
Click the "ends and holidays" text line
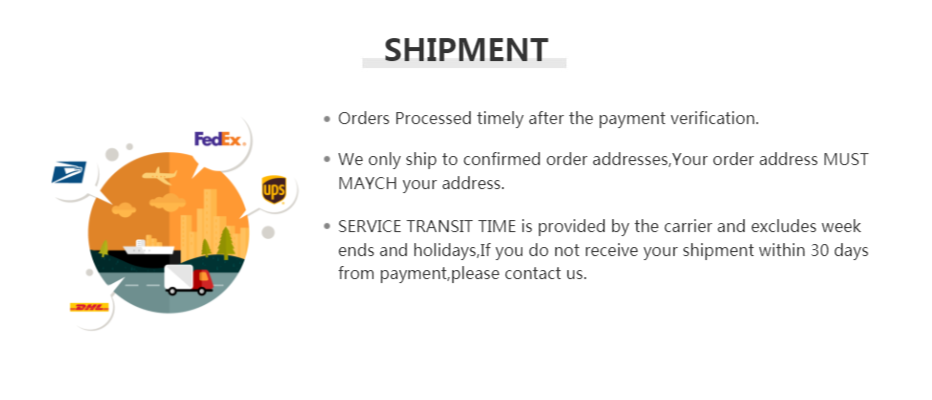(x=603, y=250)
